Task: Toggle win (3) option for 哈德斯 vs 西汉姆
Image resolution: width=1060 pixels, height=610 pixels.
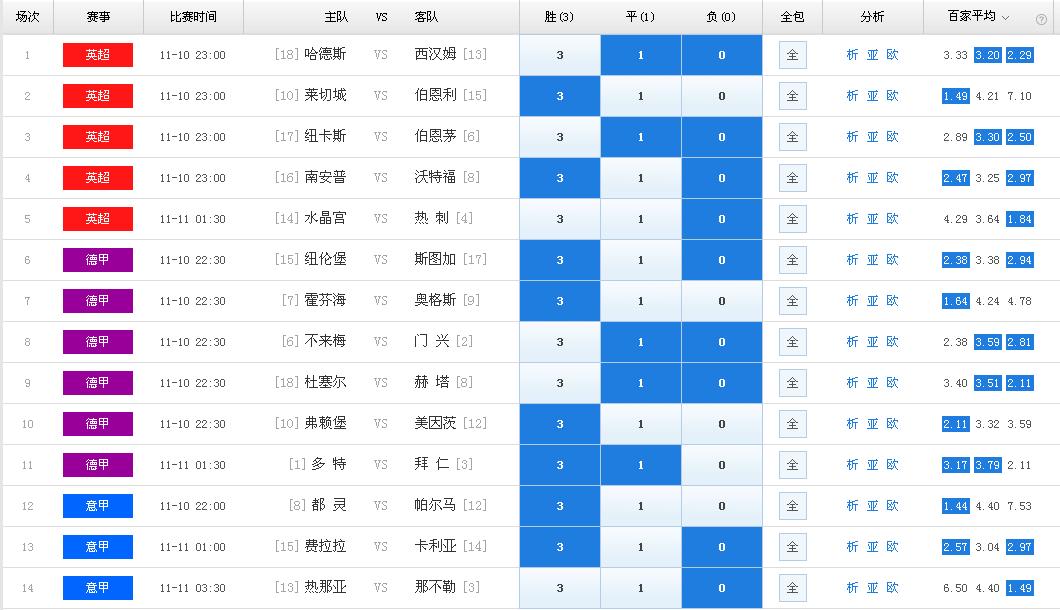Action: (560, 55)
